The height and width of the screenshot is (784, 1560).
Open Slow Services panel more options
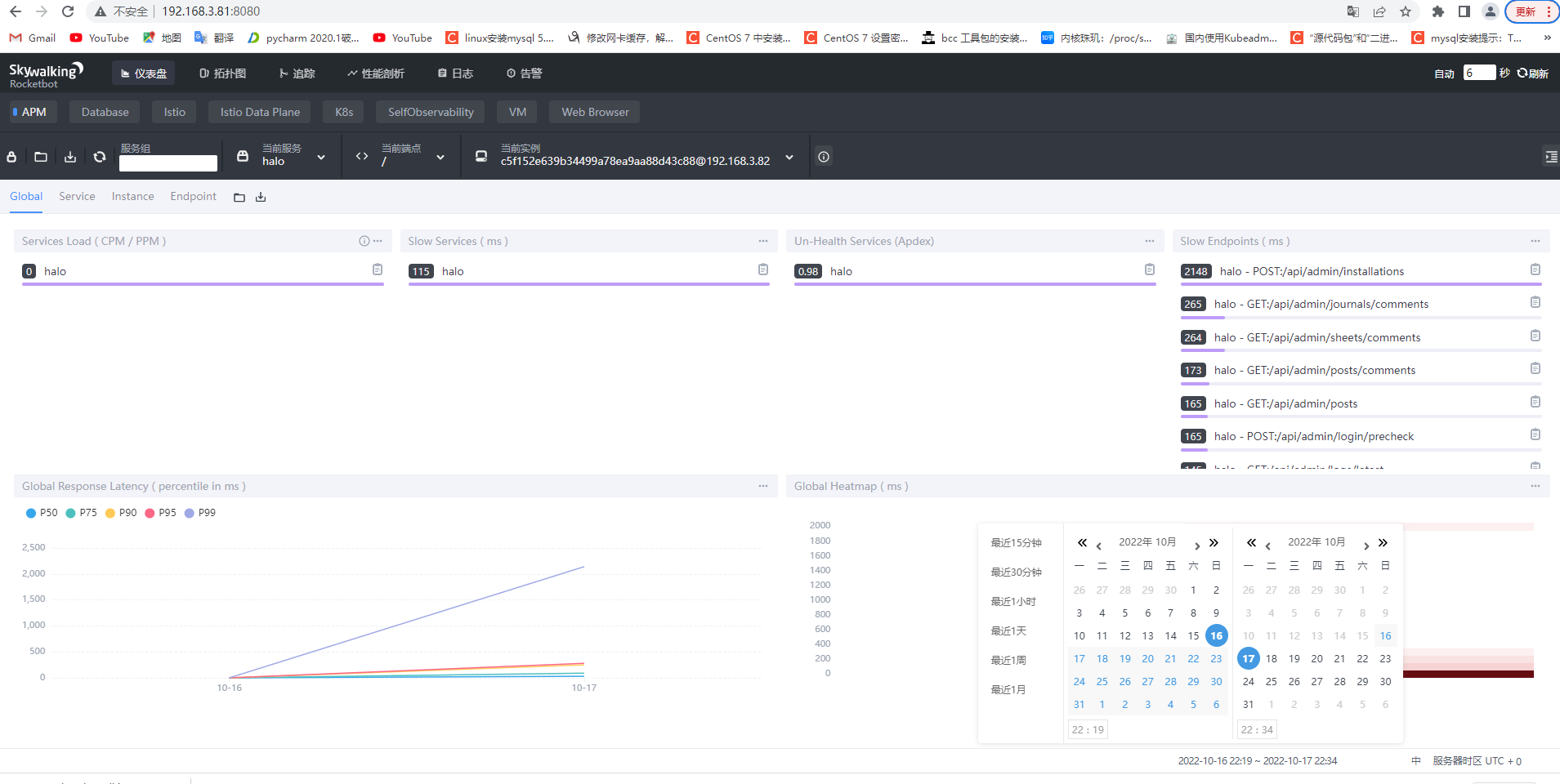763,241
